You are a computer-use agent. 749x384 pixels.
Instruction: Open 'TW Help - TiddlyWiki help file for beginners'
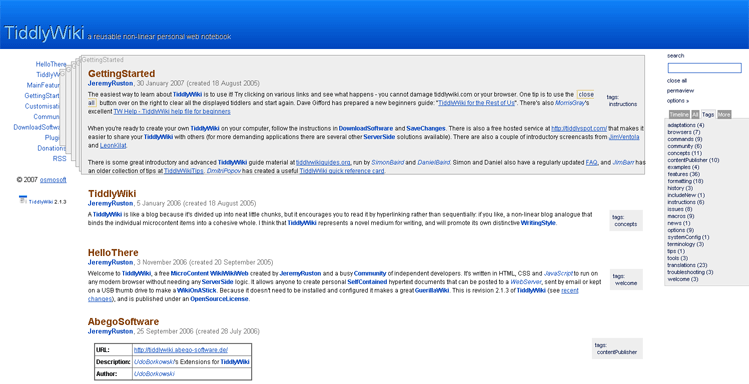point(171,111)
